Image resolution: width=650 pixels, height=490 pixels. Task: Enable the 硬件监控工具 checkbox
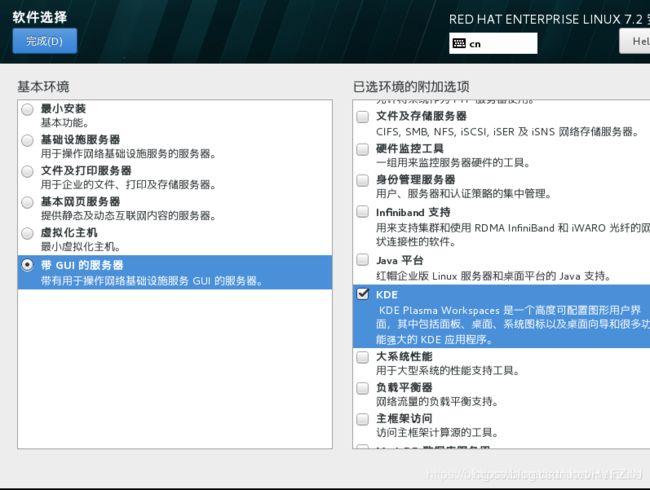(363, 149)
